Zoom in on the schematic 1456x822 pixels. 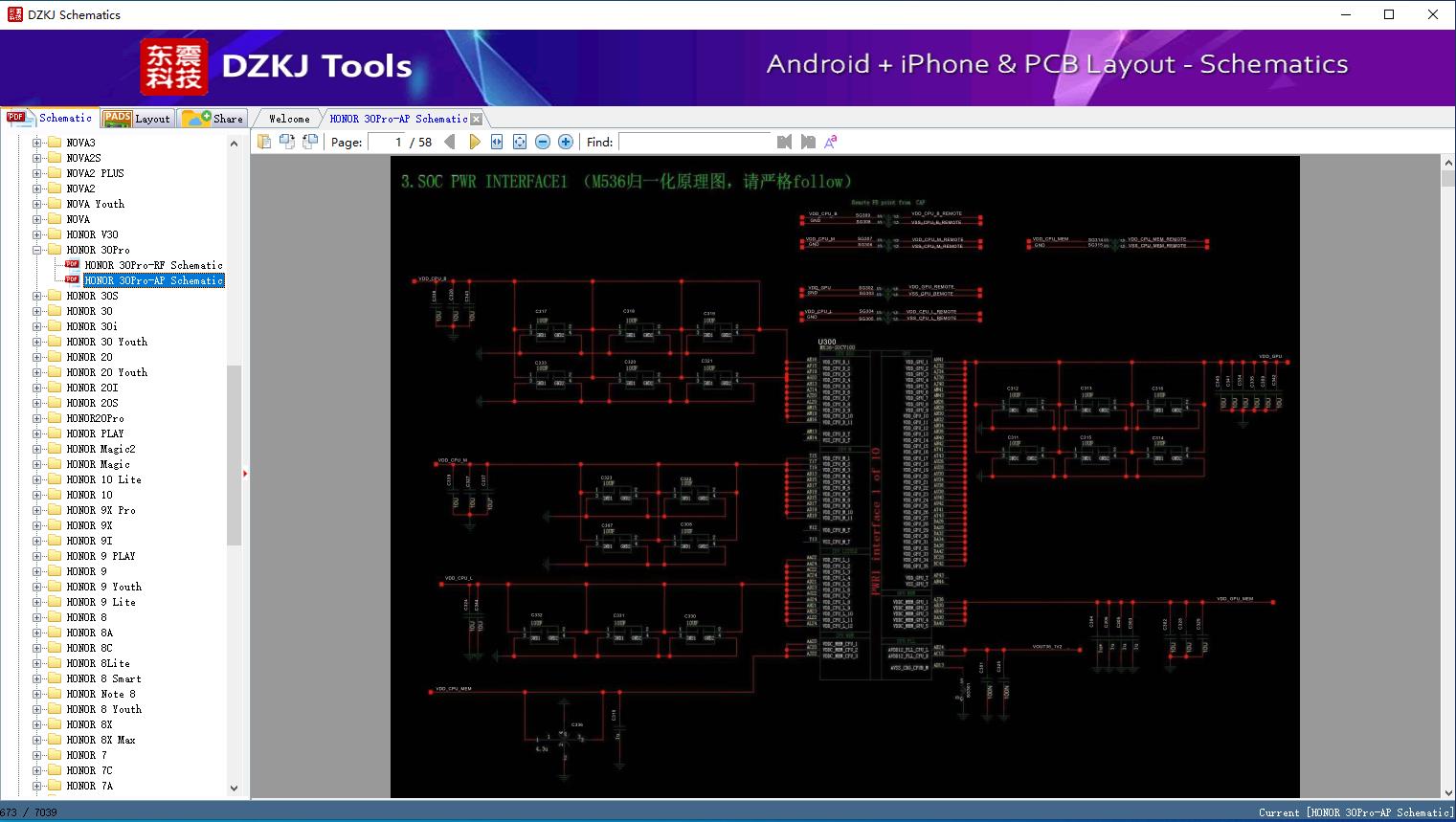(566, 142)
